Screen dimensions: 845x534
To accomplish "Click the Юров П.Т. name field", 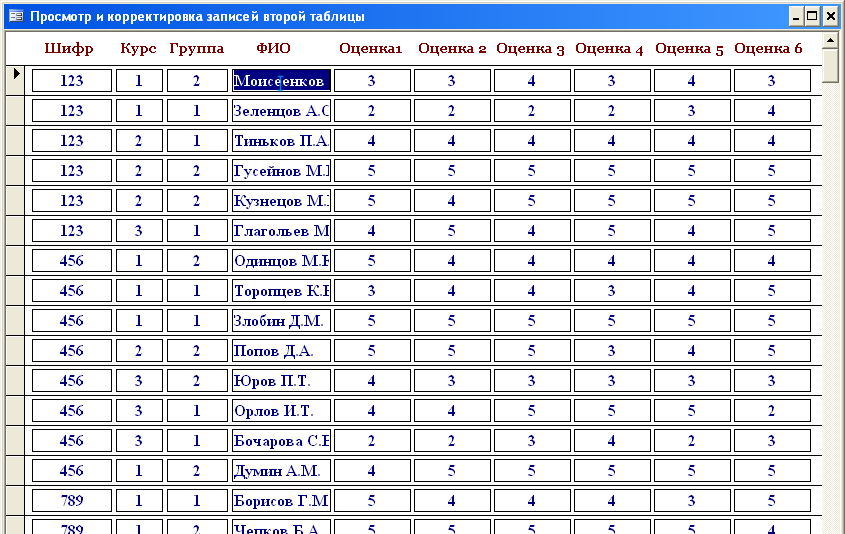I will pos(281,381).
